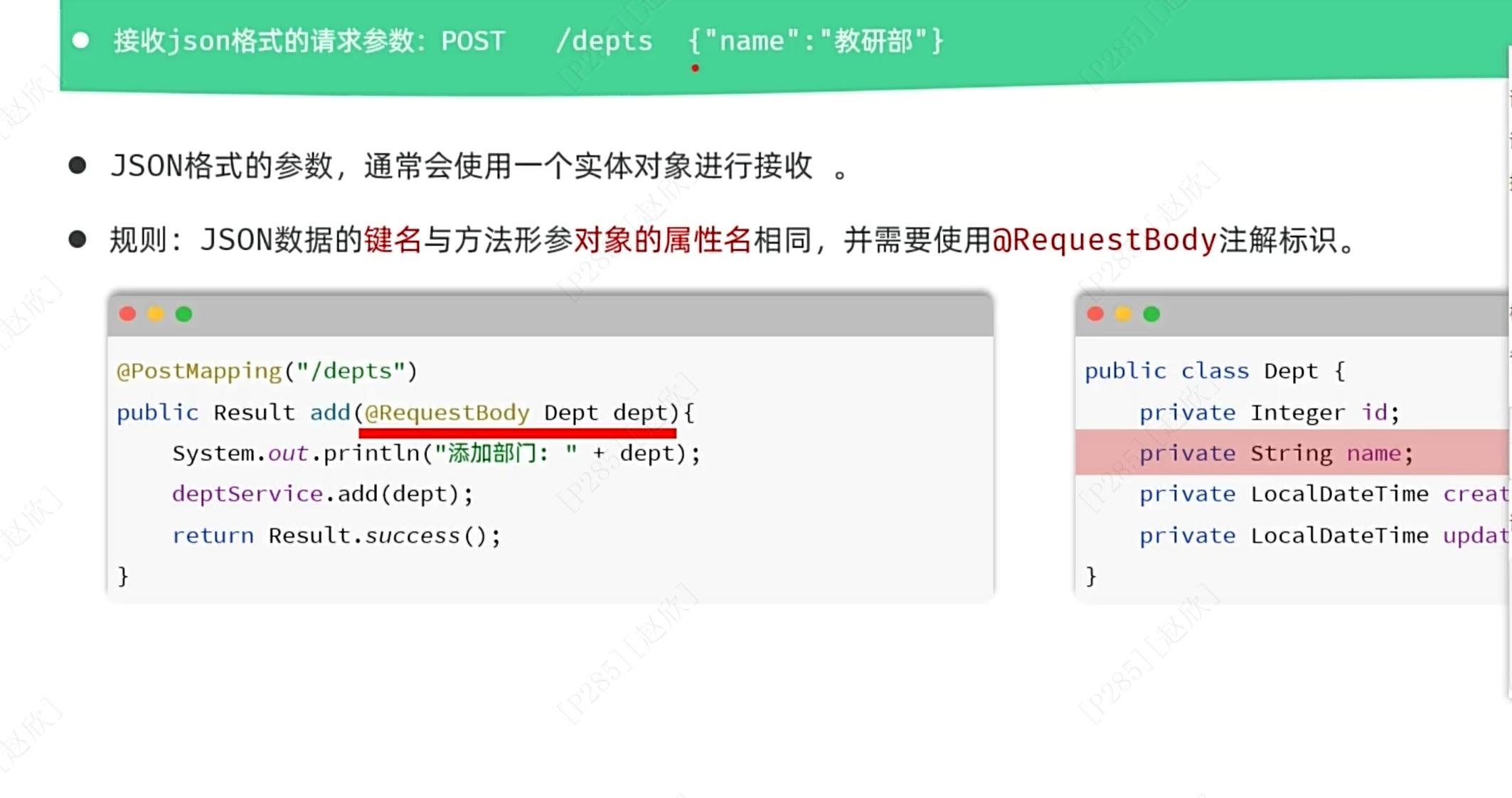Screen dimensions: 1512x798
Task: Click green dot in Dept class window
Action: pyautogui.click(x=1151, y=314)
